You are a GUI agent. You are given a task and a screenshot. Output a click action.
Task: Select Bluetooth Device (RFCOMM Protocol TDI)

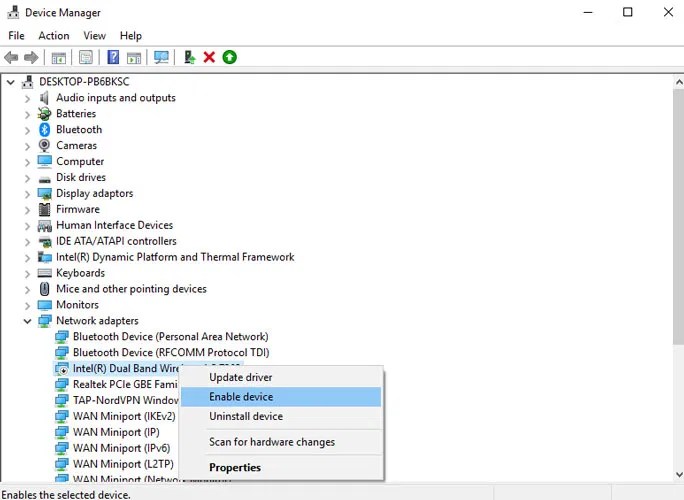(x=171, y=352)
